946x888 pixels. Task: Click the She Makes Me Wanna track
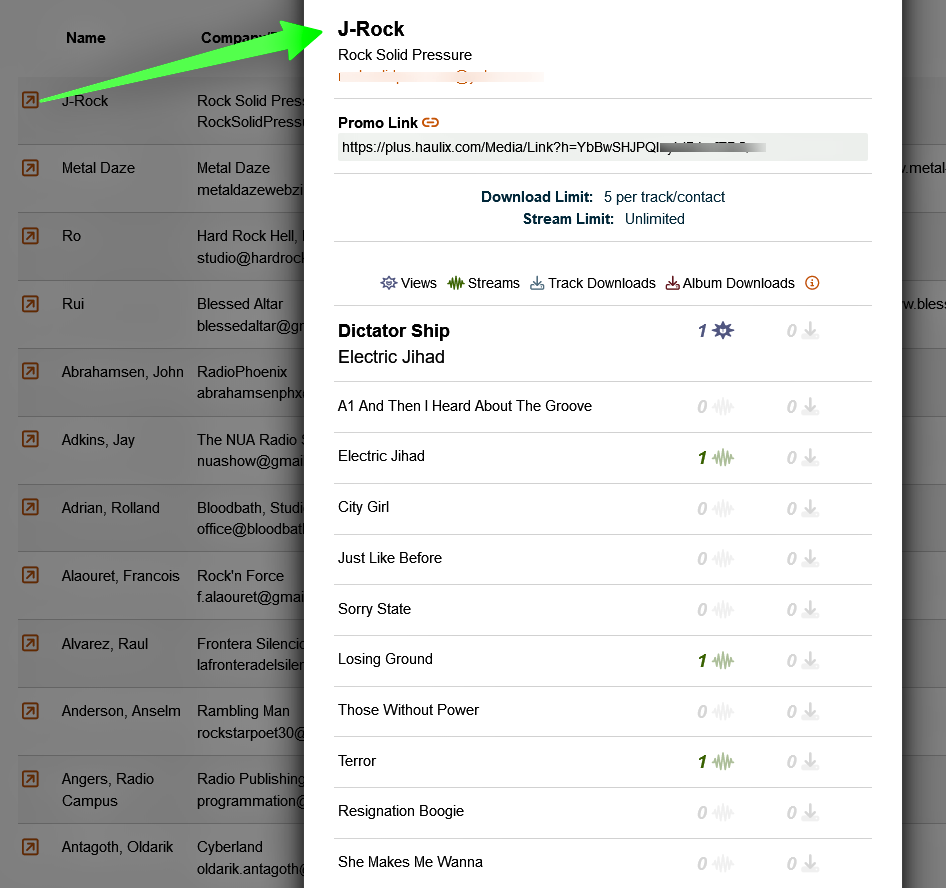click(410, 862)
